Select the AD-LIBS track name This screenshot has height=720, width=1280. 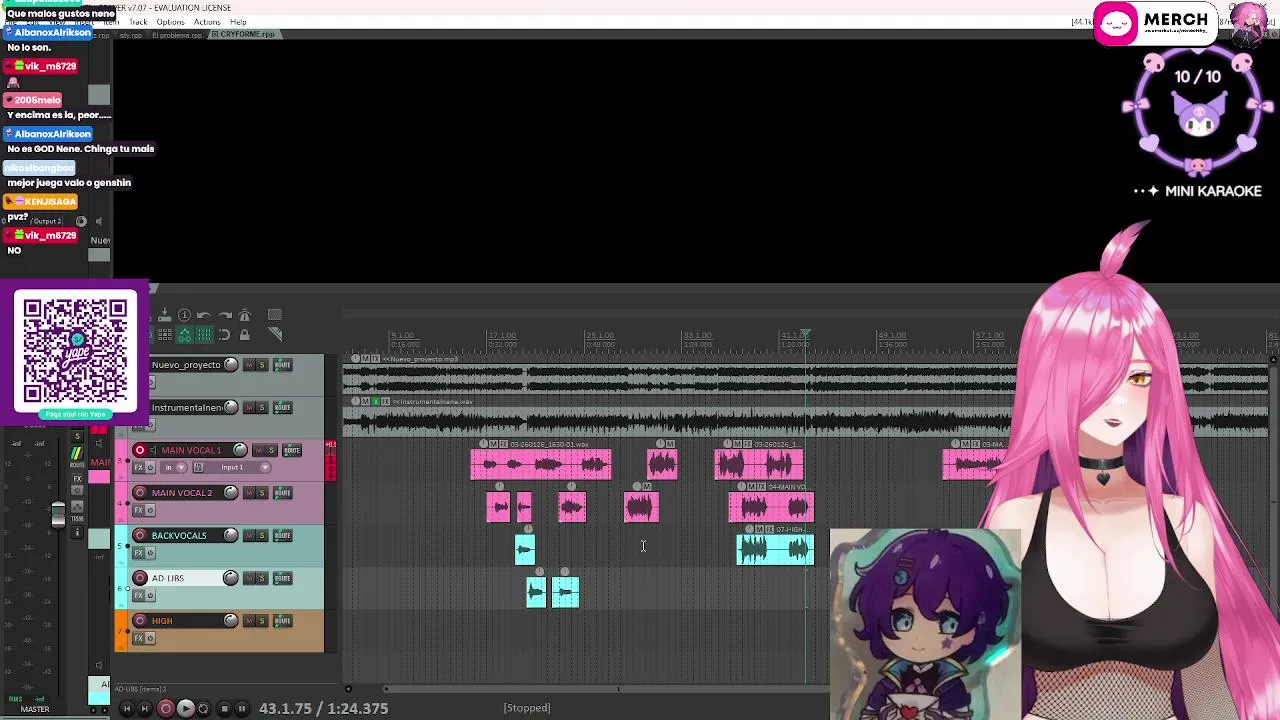168,578
